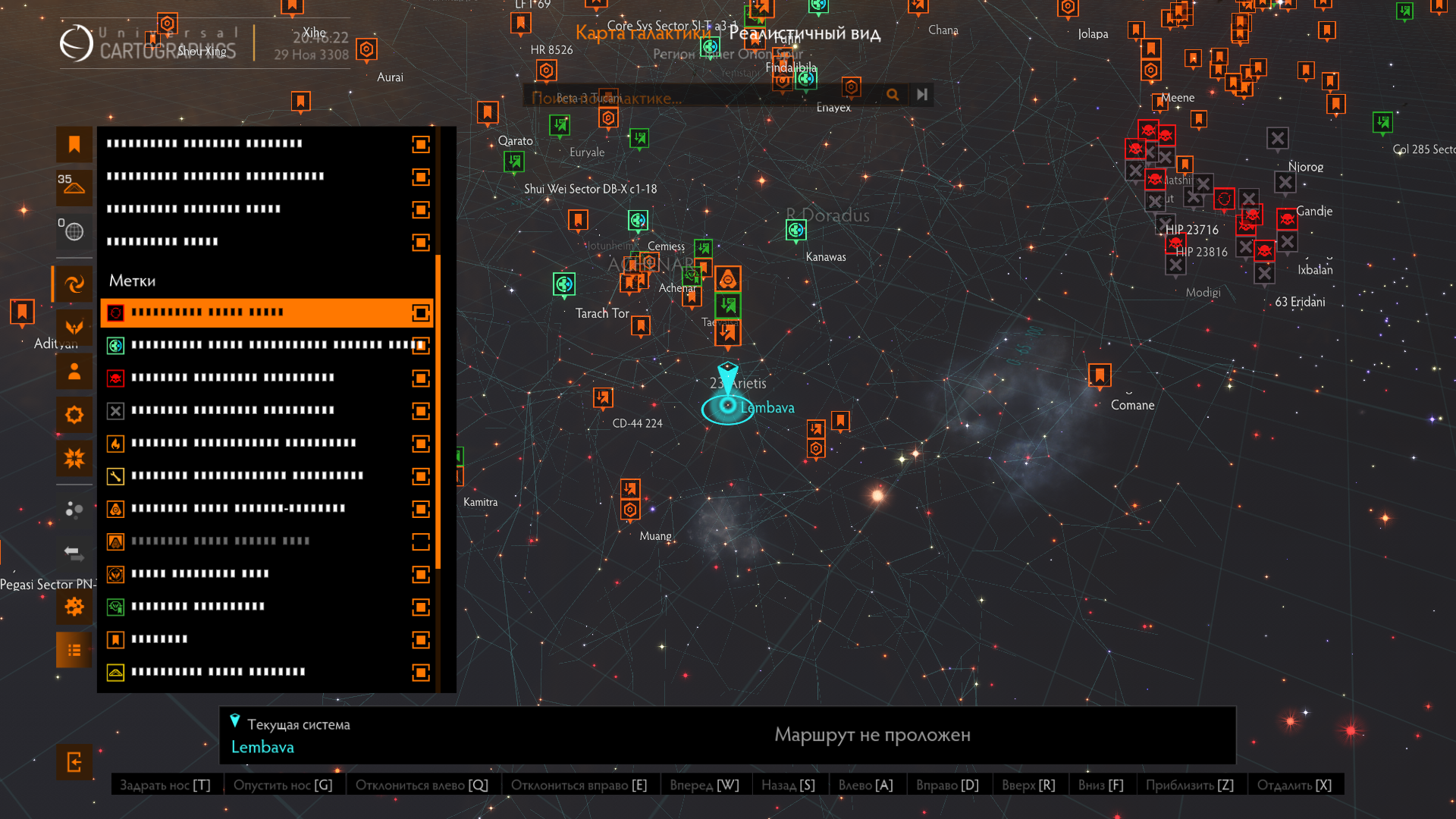Toggle checkbox of green icon marker row
Viewport: 1456px width, 819px height.
coord(421,607)
